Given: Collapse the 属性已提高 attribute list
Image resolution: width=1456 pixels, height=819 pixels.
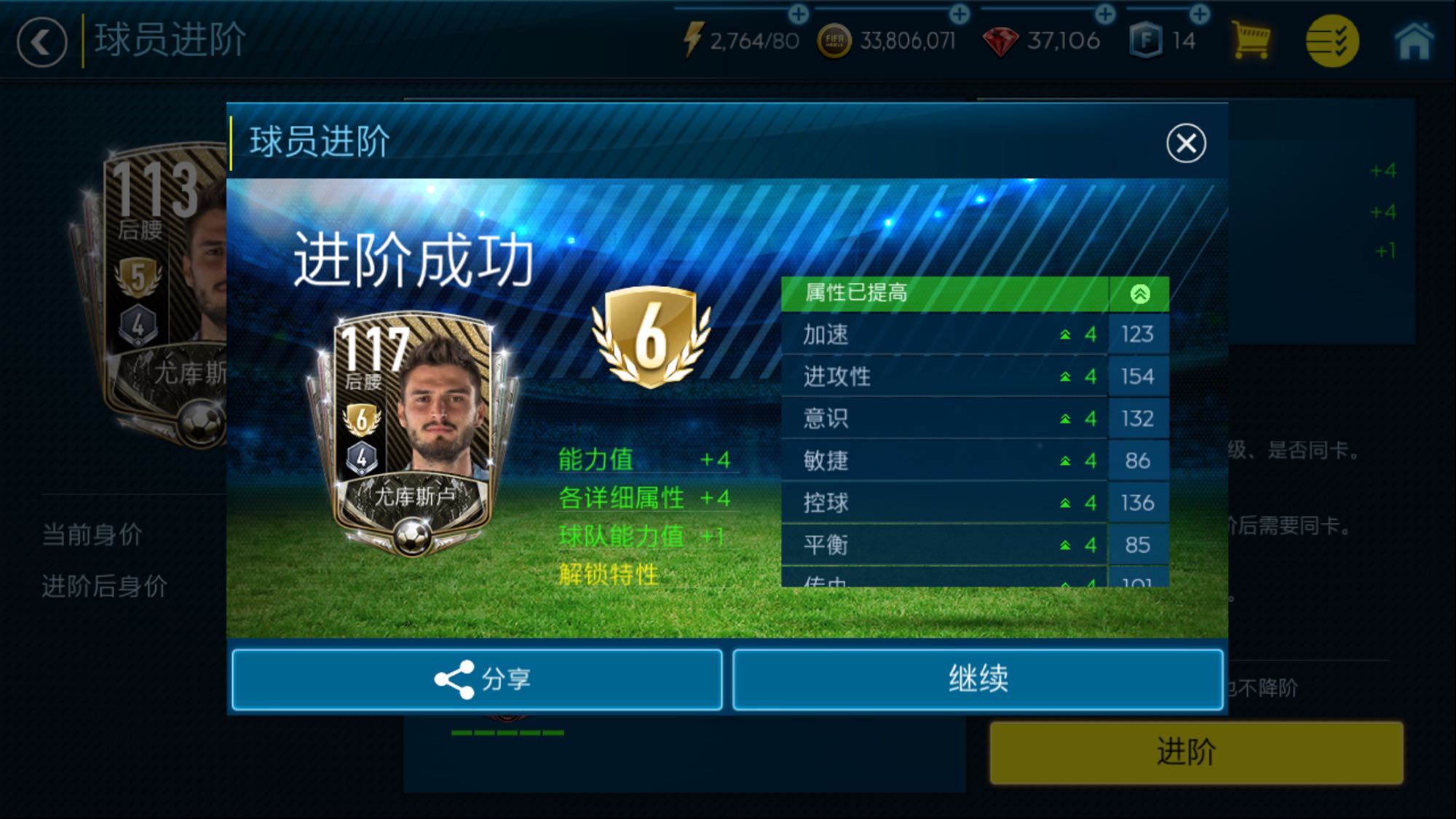Looking at the screenshot, I should (1139, 293).
